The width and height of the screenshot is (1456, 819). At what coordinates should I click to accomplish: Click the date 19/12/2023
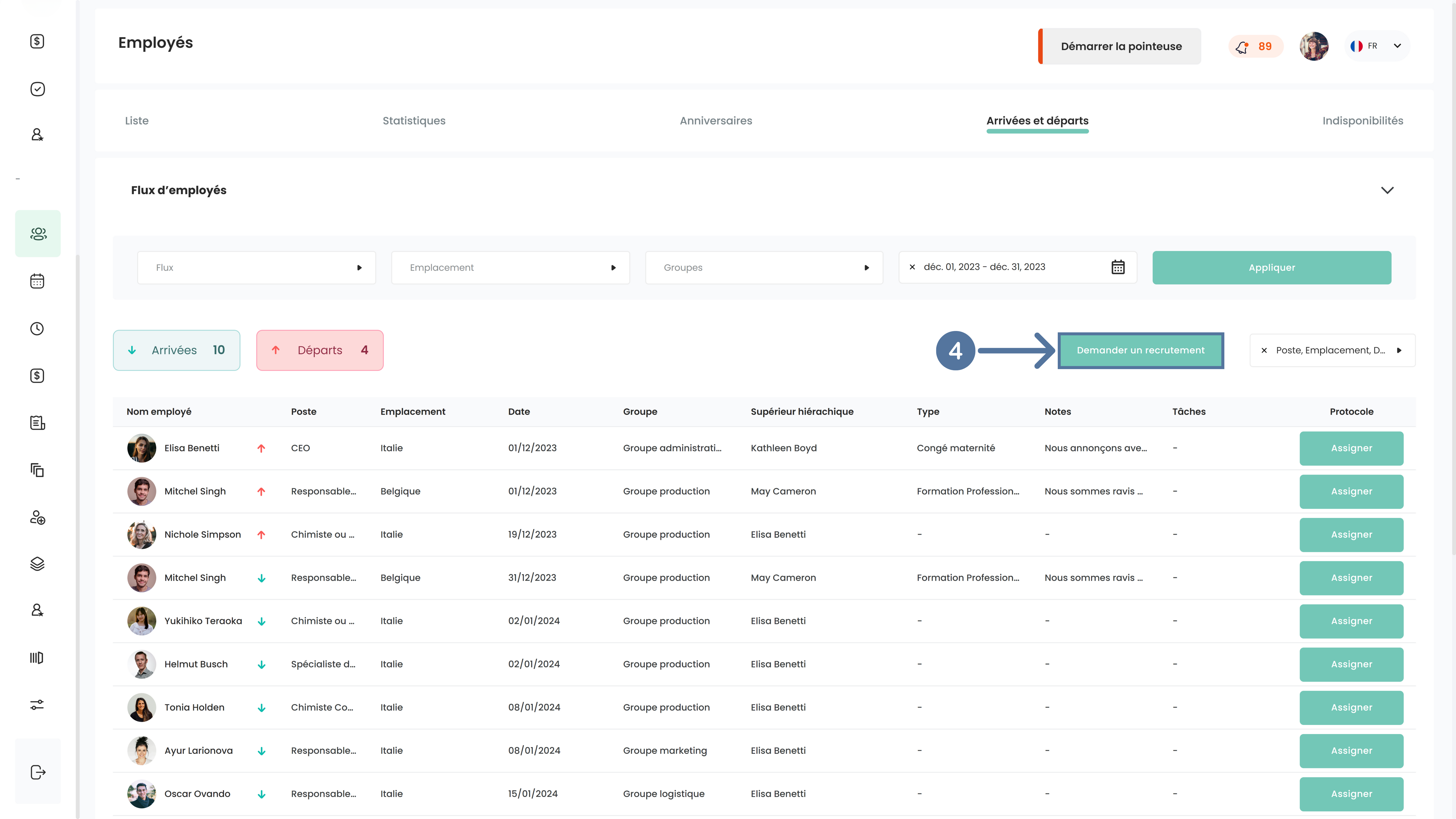coord(532,534)
